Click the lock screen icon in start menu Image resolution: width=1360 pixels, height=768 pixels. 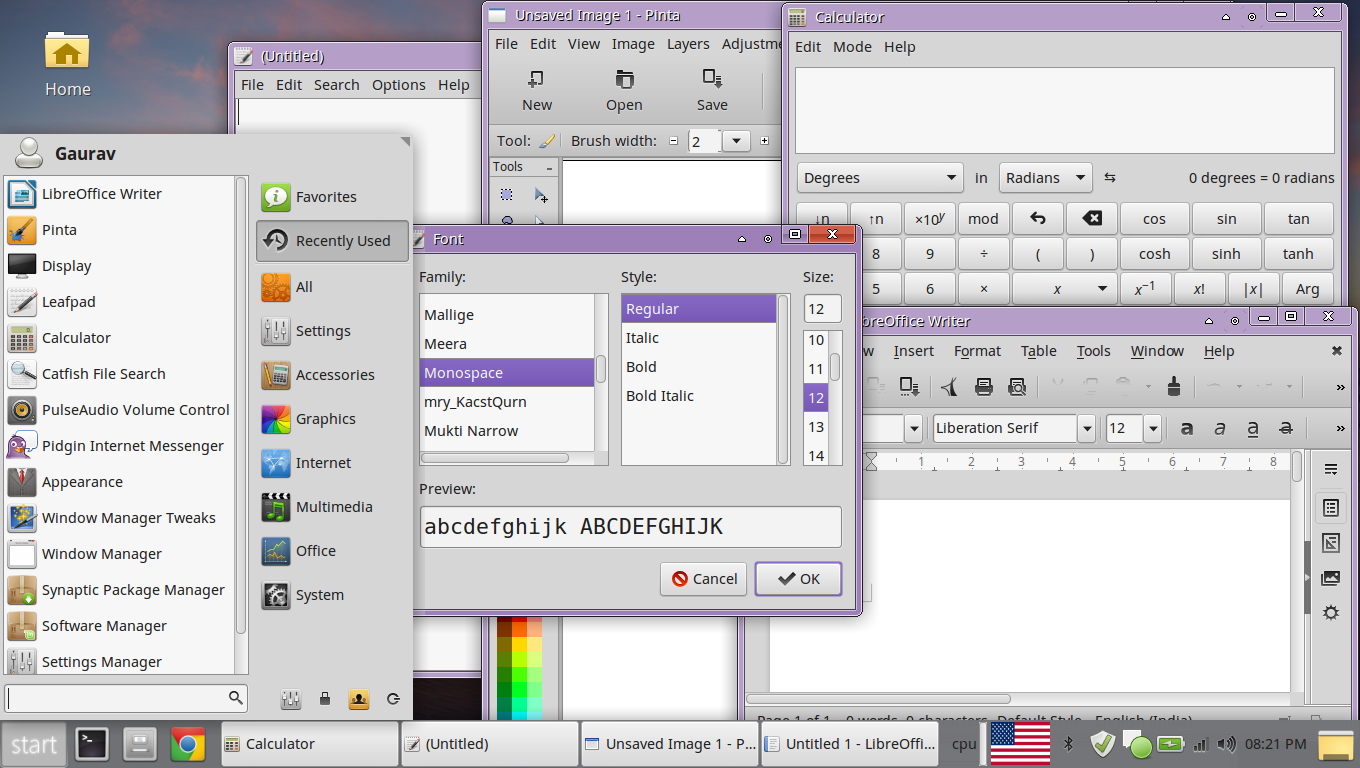coord(325,699)
